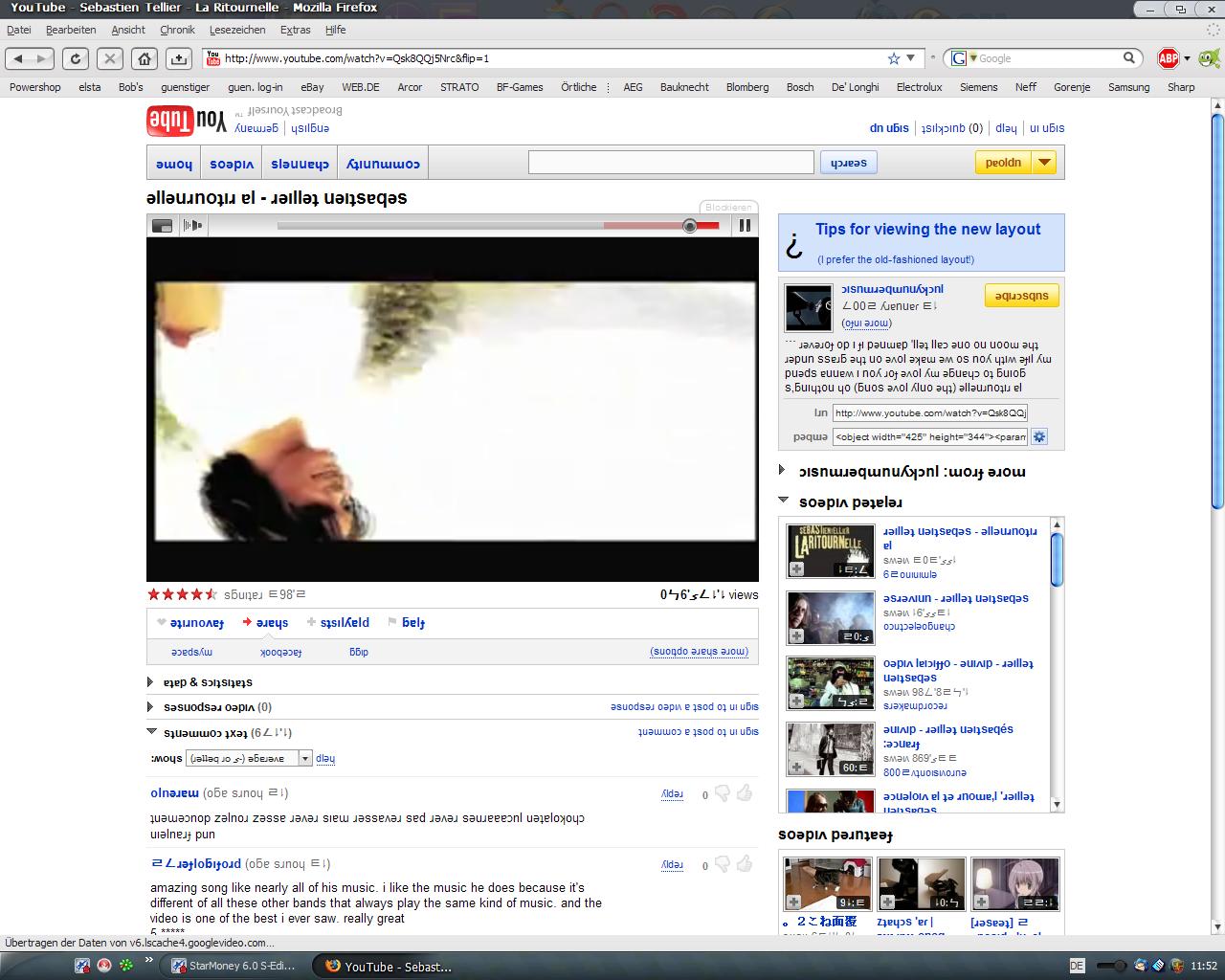
Task: Click the search magnifier in Firefox search box
Action: pos(1129,58)
